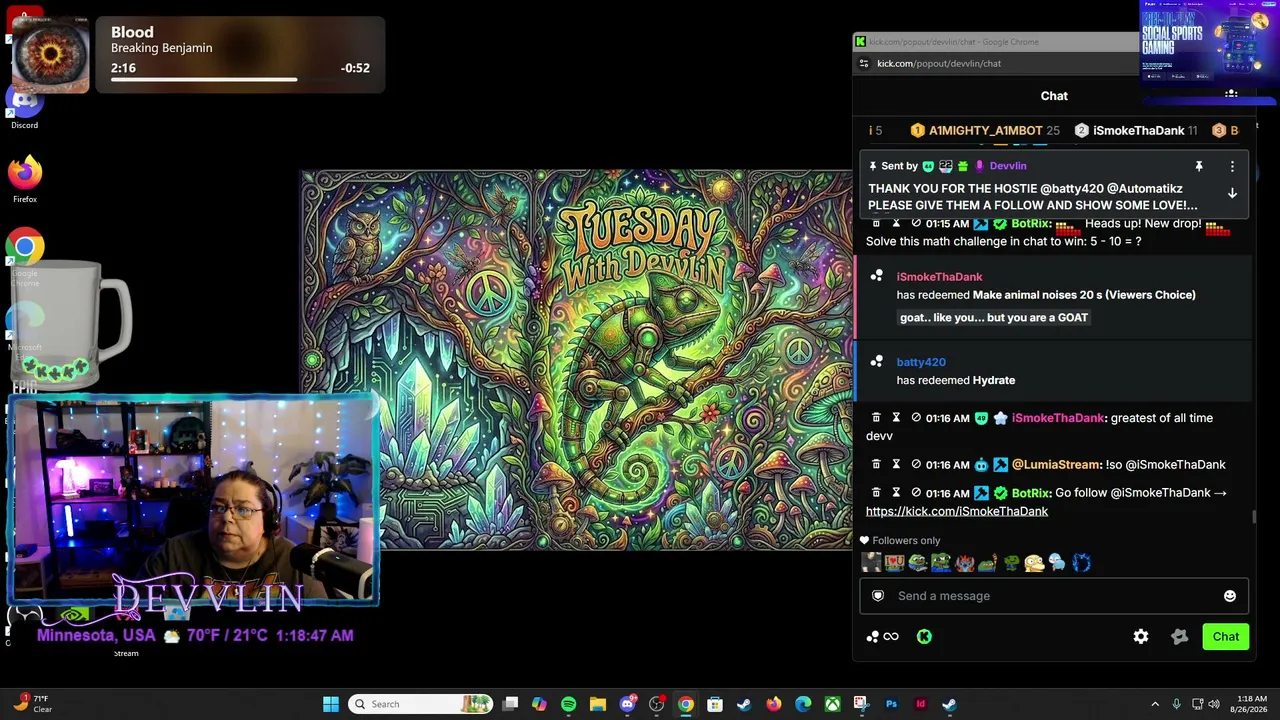Open the Discord desktop shortcut
Viewport: 1280px width, 720px height.
(25, 105)
